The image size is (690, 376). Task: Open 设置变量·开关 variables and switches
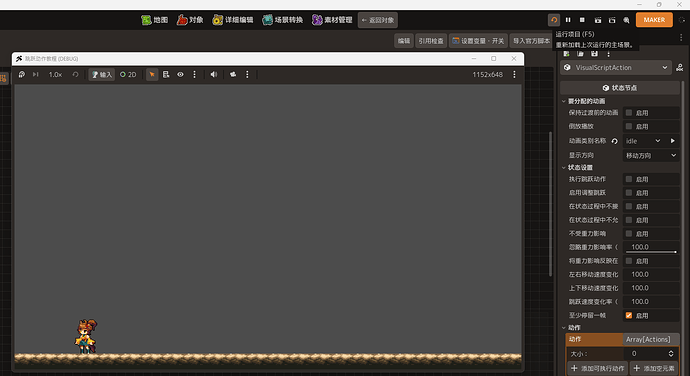(x=478, y=41)
